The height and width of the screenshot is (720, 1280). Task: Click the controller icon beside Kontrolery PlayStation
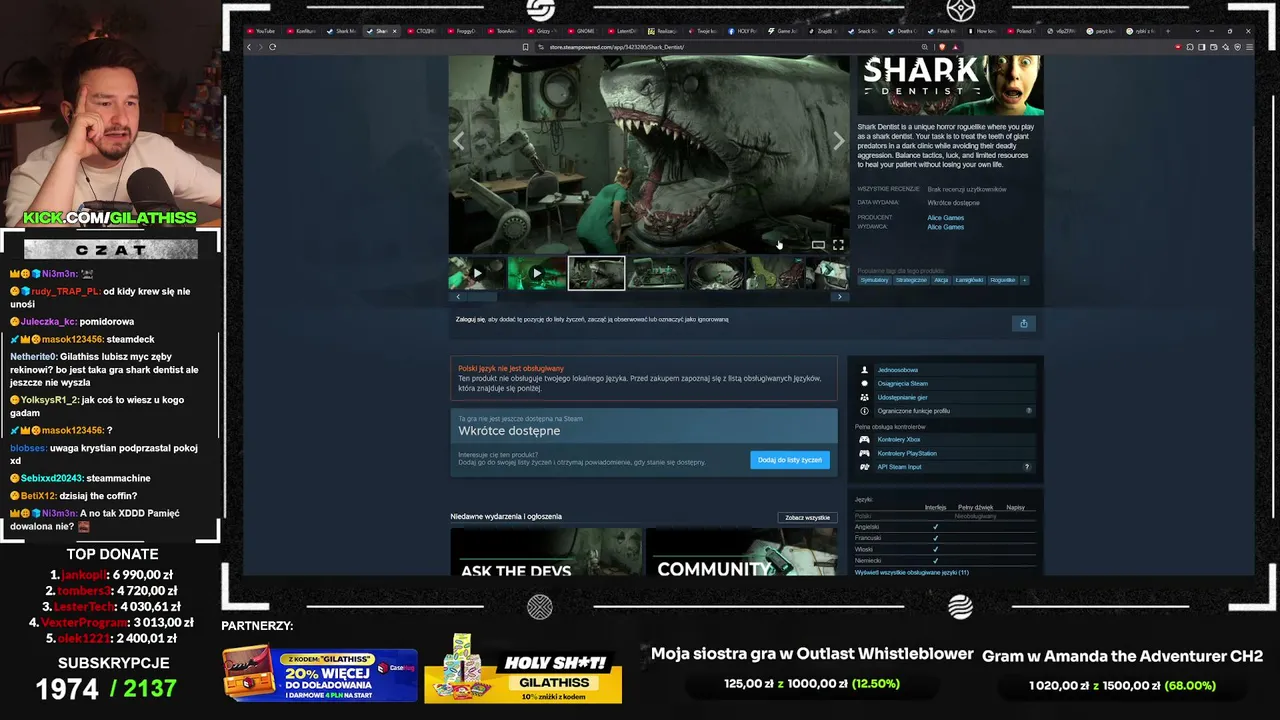pos(865,453)
